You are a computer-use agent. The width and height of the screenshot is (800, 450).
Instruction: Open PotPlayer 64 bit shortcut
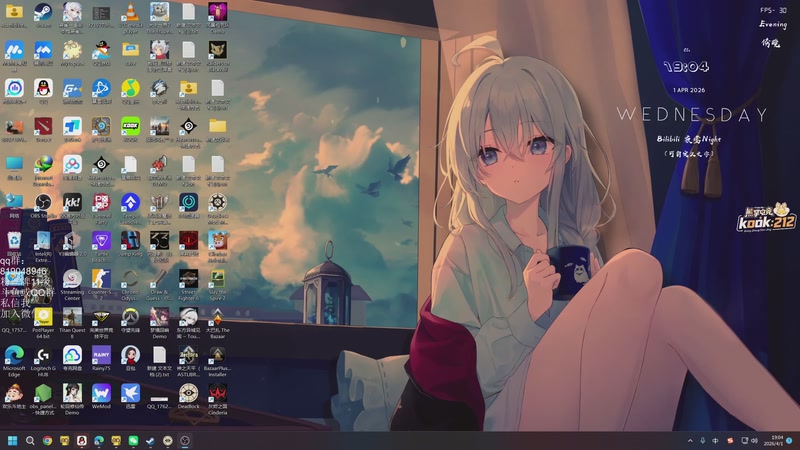point(43,323)
